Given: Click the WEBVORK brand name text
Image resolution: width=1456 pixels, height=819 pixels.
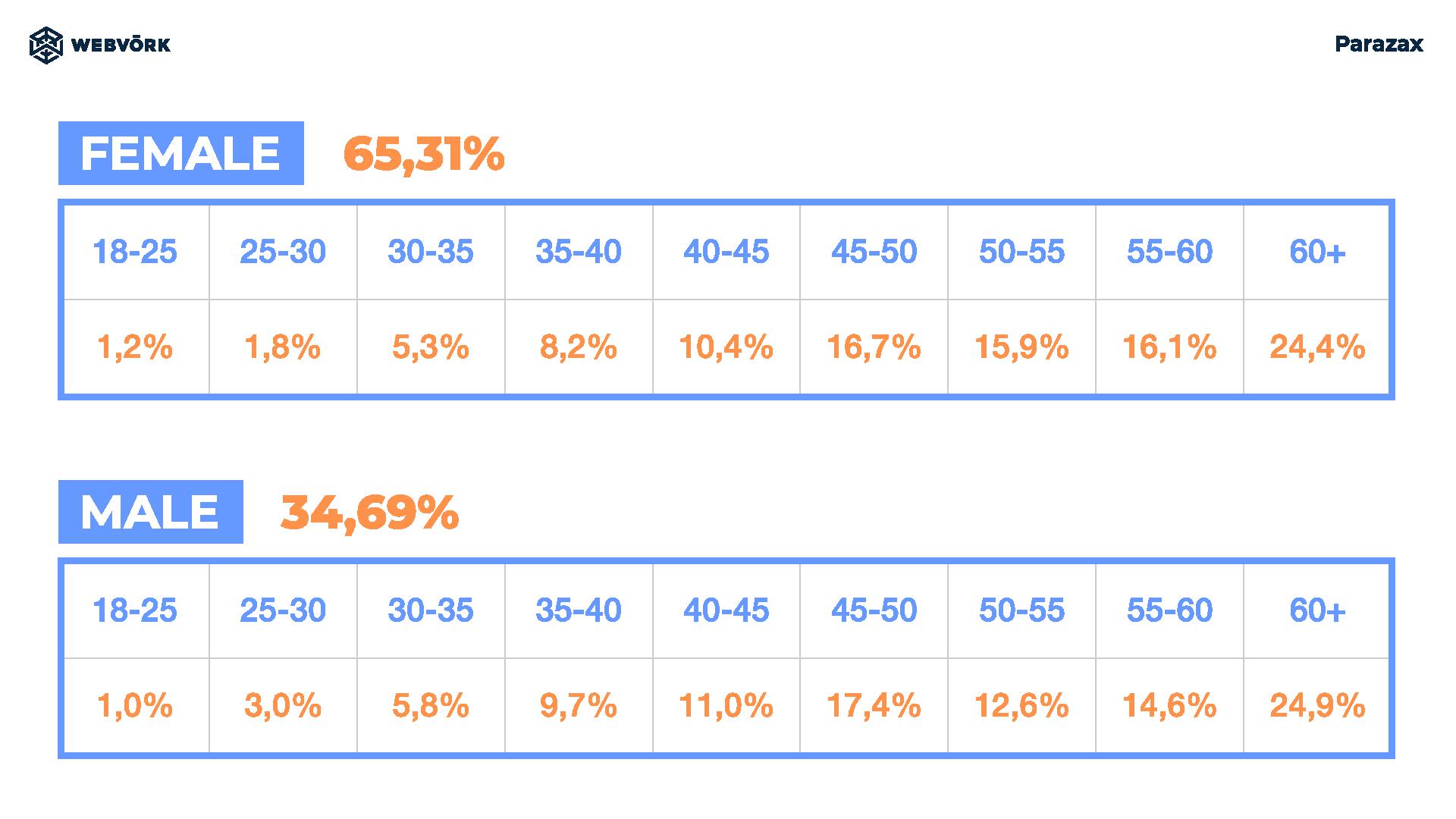Looking at the screenshot, I should [121, 45].
